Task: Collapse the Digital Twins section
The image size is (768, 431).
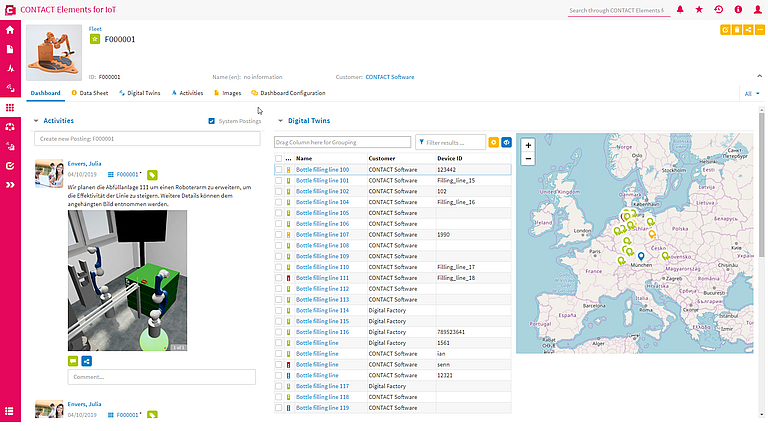Action: [280, 120]
